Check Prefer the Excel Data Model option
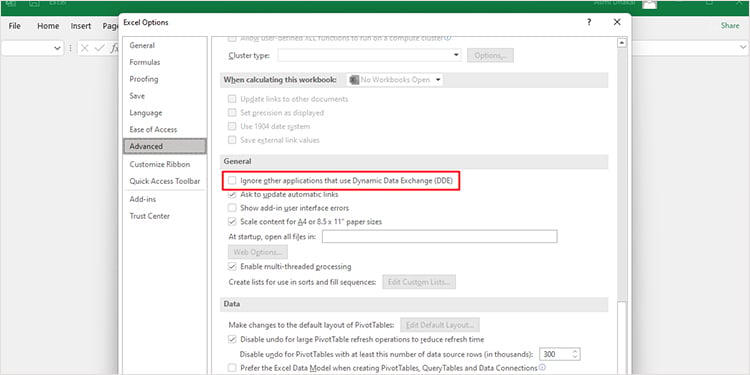Screen dimensions: 750x375 pyautogui.click(x=232, y=368)
